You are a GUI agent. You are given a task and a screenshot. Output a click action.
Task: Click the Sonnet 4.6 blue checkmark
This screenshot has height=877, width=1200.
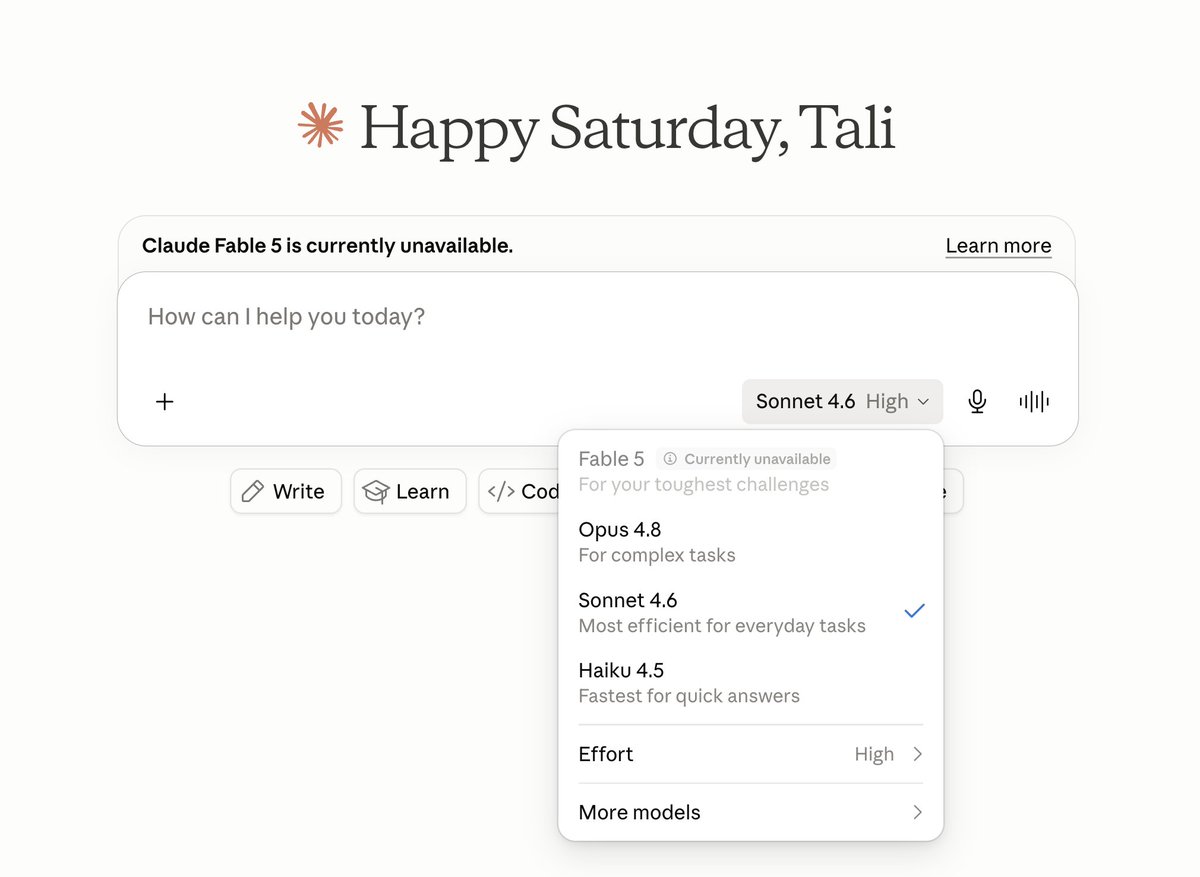[x=914, y=611]
